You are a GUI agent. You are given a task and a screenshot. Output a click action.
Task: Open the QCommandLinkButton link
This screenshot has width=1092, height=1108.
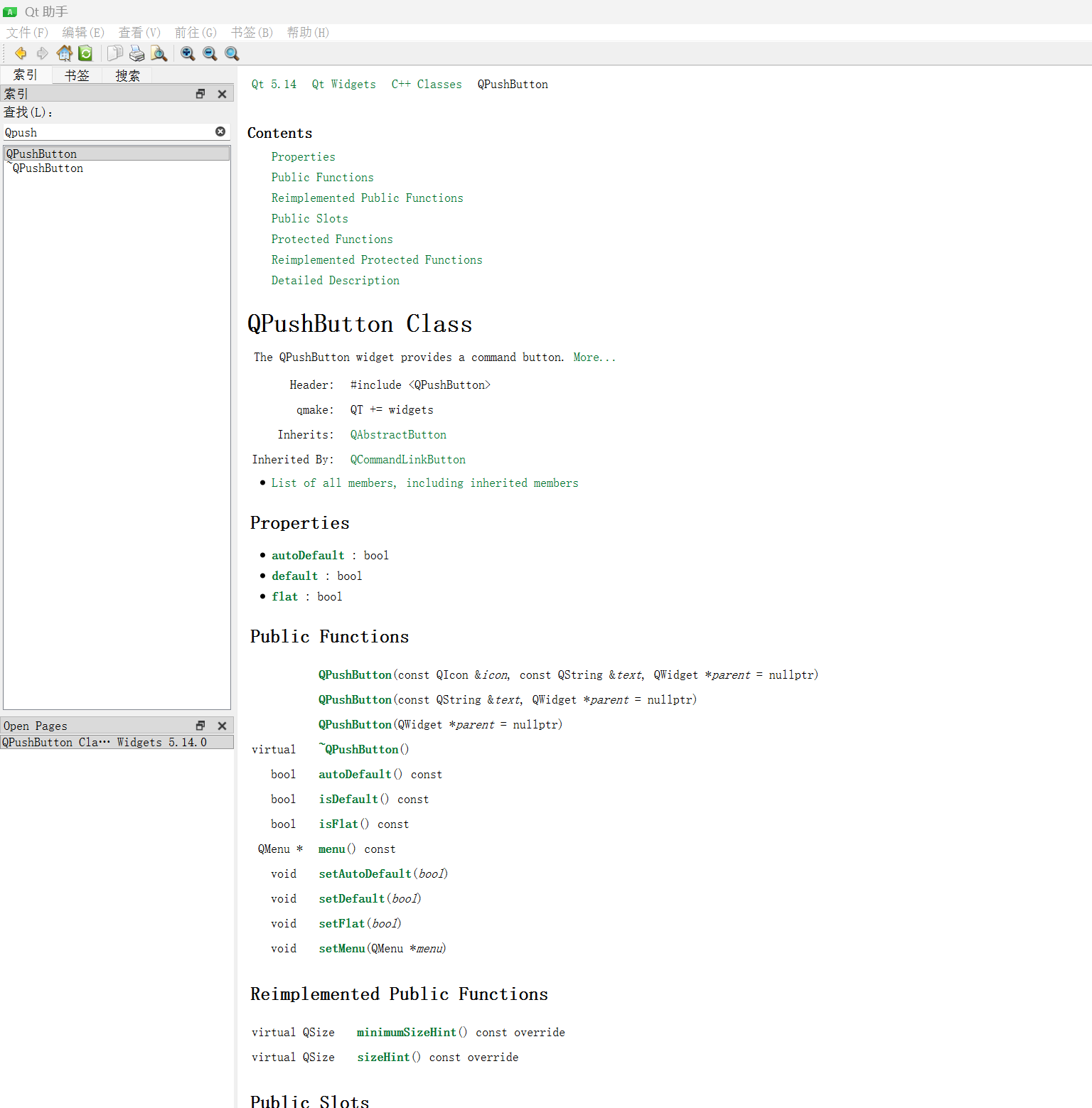[x=408, y=460]
